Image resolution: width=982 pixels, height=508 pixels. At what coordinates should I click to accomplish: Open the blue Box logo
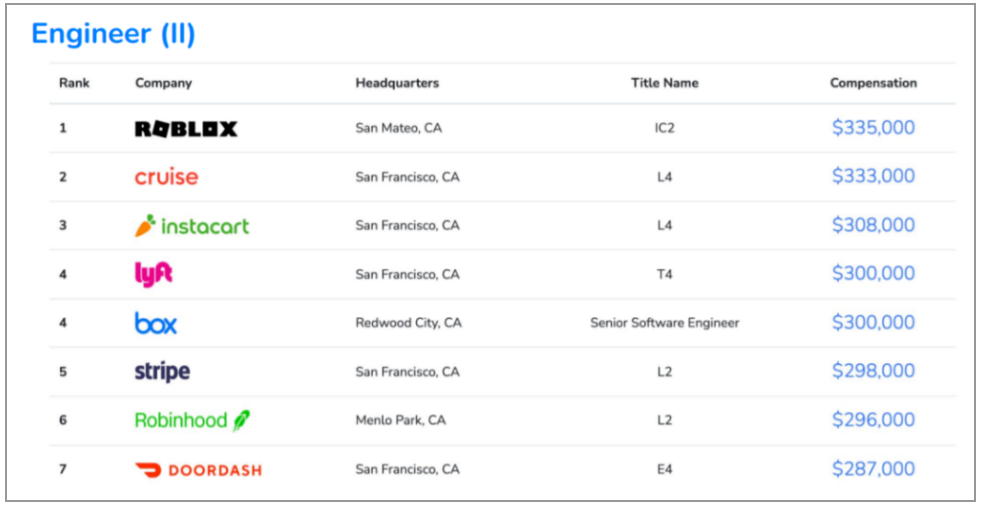[x=156, y=323]
